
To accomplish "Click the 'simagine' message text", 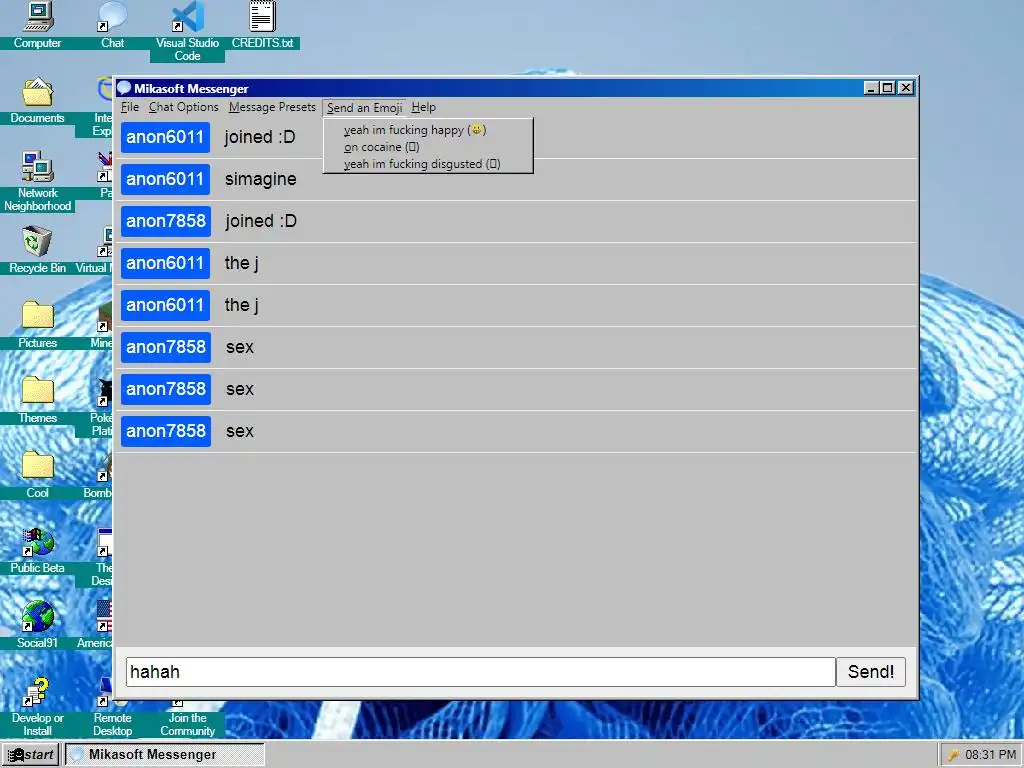I will 261,179.
